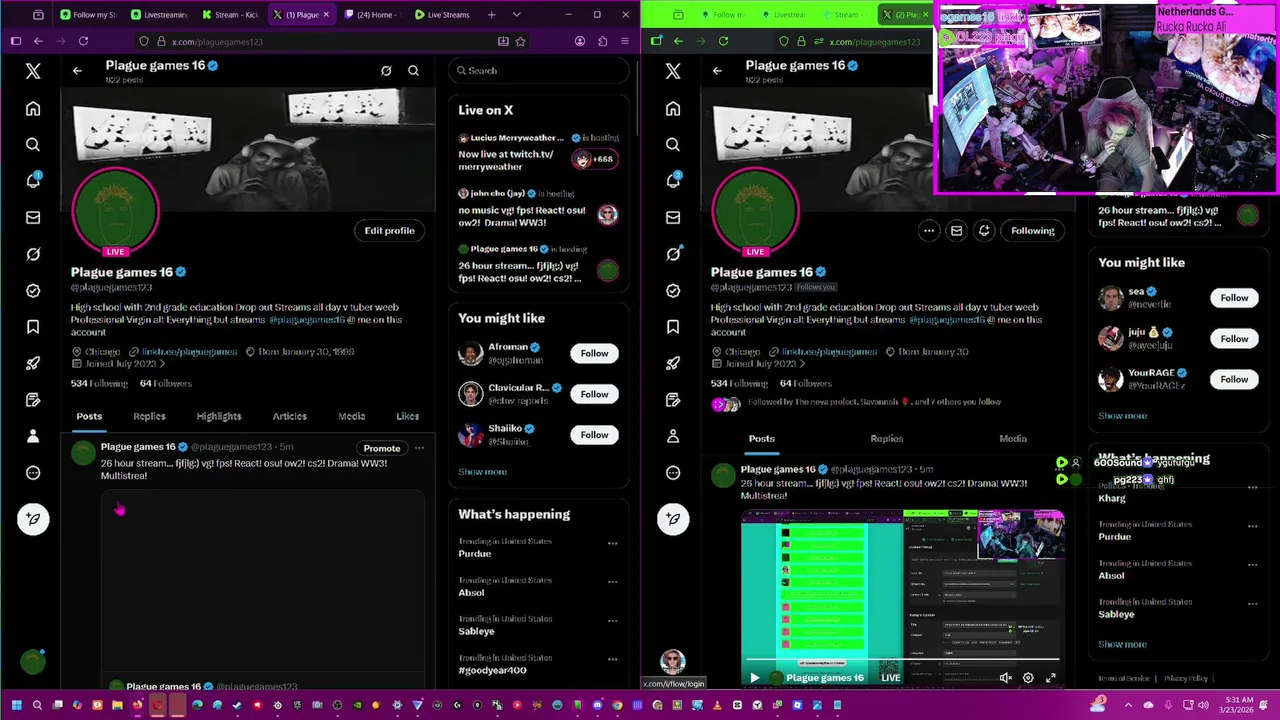
Task: Open Home in left window X sidebar
Action: point(33,109)
